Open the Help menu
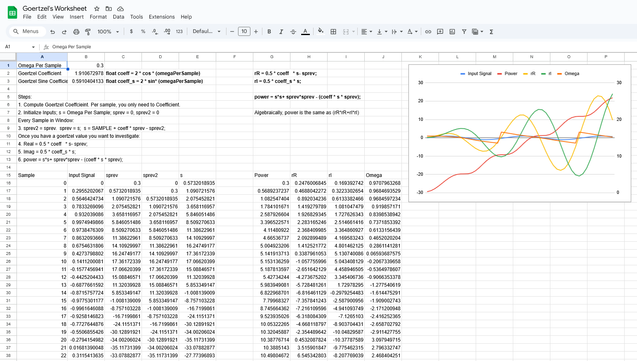Viewport: 637px width, 361px height. point(186,17)
